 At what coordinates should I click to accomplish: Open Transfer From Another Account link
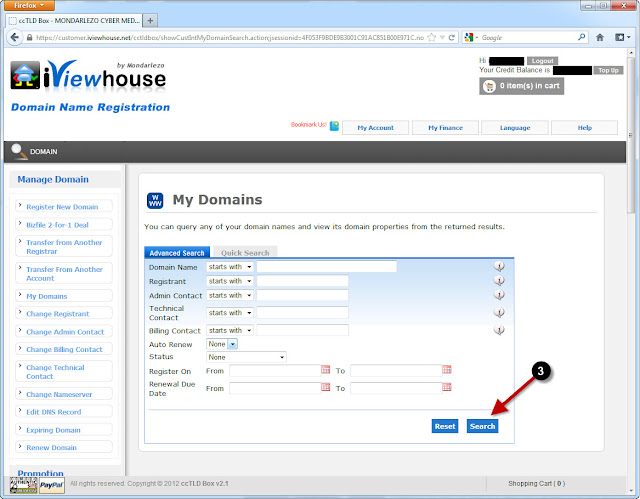[x=64, y=274]
